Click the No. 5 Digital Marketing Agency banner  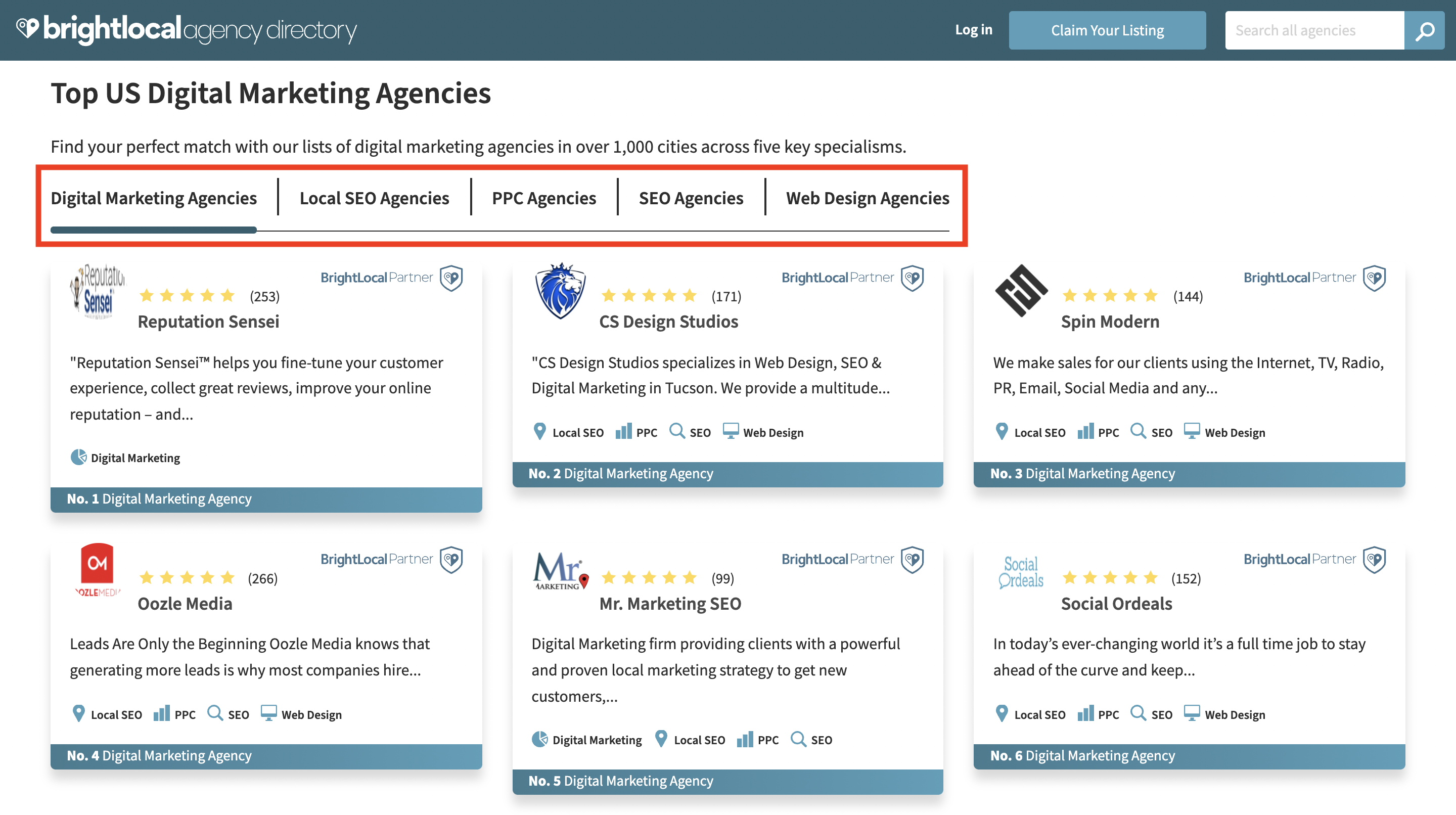[727, 781]
